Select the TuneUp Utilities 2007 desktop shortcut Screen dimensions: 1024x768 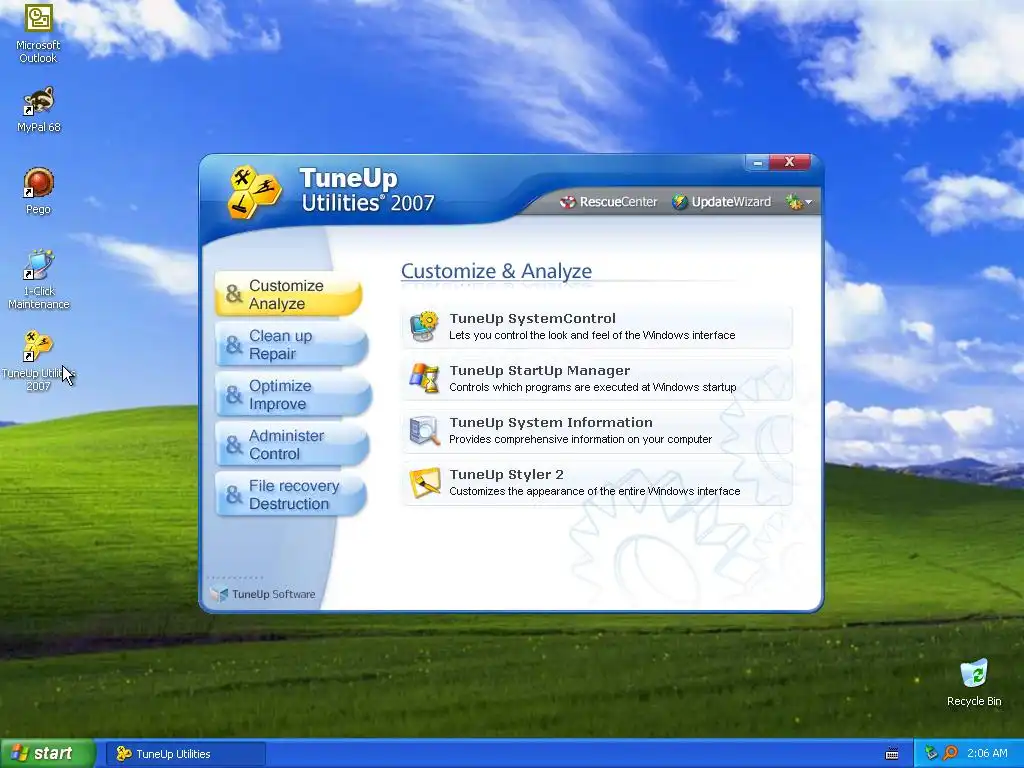coord(38,361)
